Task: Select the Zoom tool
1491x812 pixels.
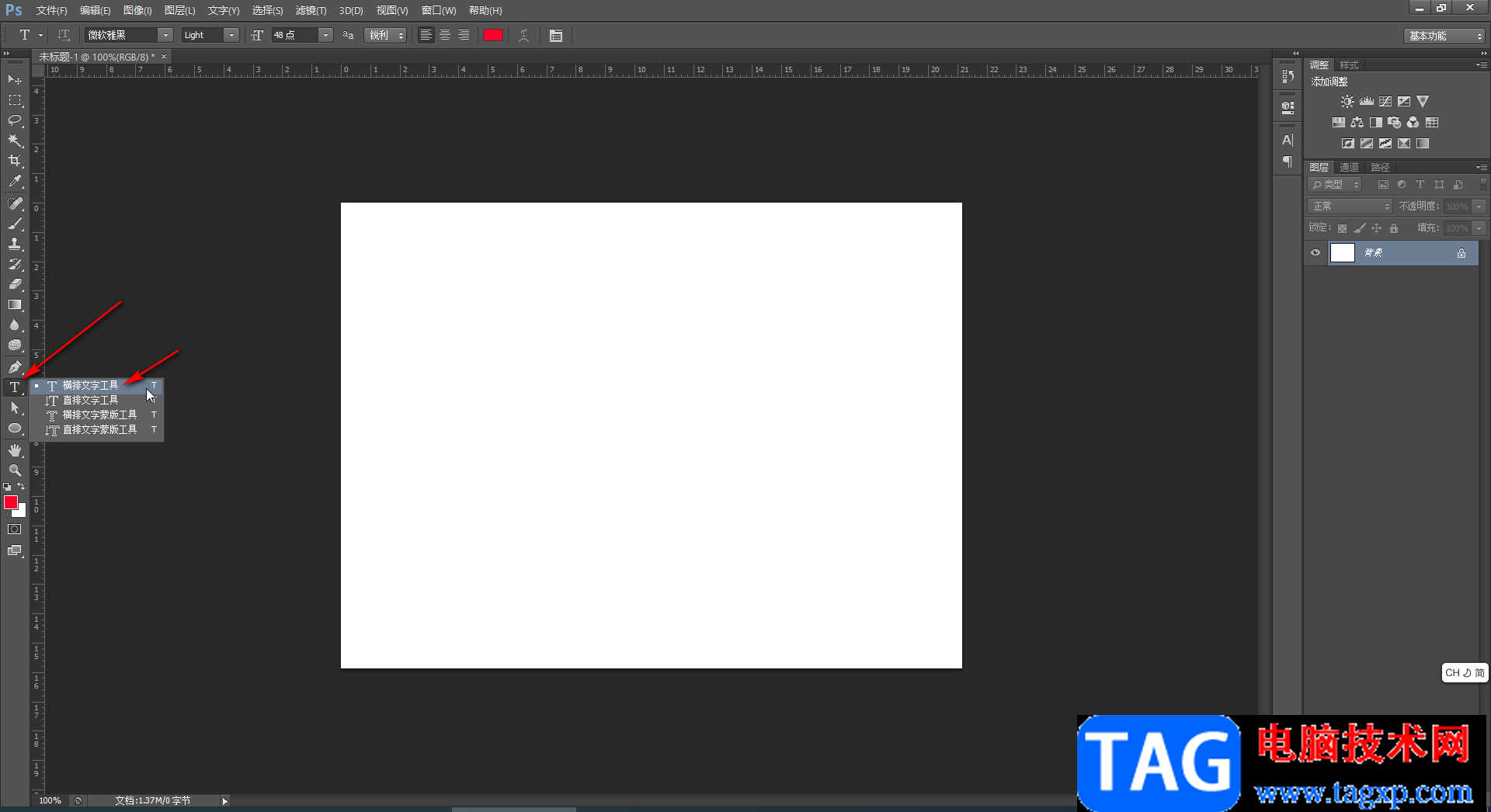Action: click(15, 470)
